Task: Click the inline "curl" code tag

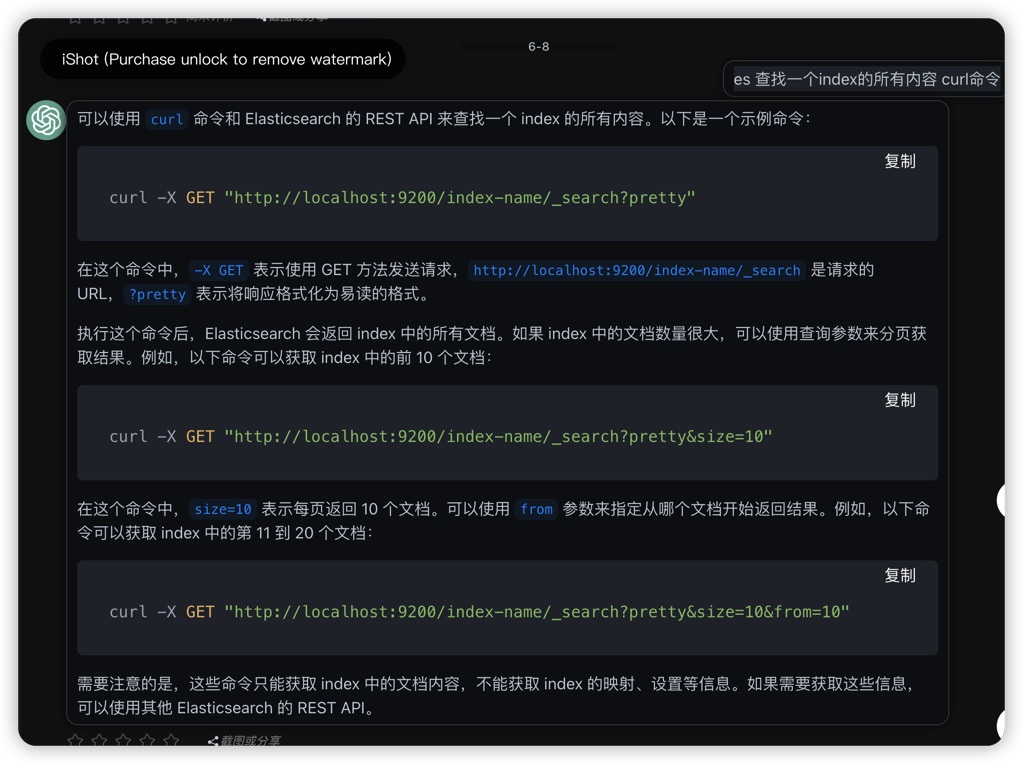Action: [166, 119]
